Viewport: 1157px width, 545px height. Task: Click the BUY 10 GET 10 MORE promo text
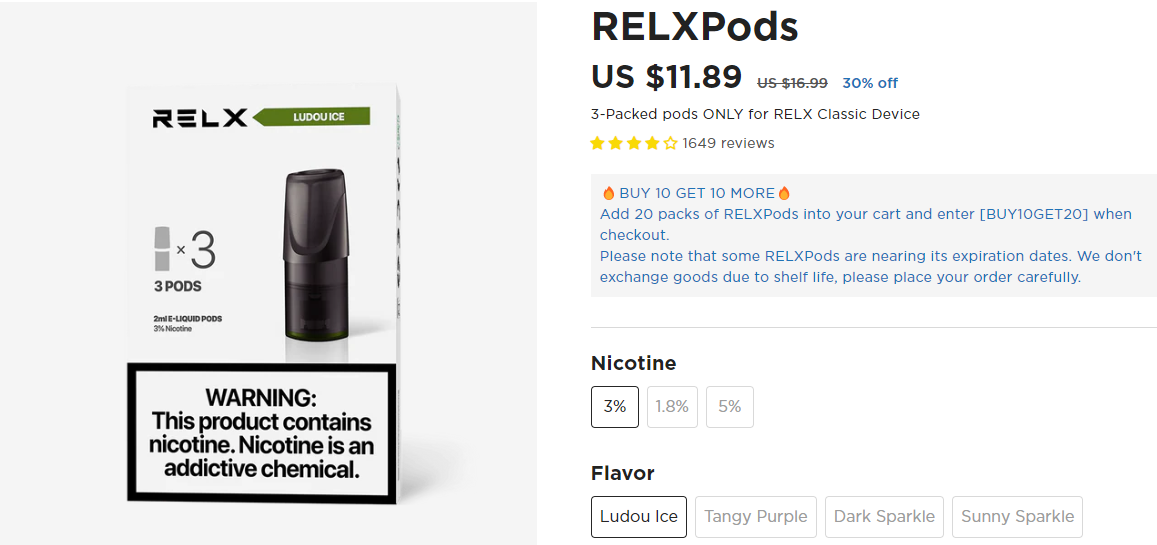[697, 193]
